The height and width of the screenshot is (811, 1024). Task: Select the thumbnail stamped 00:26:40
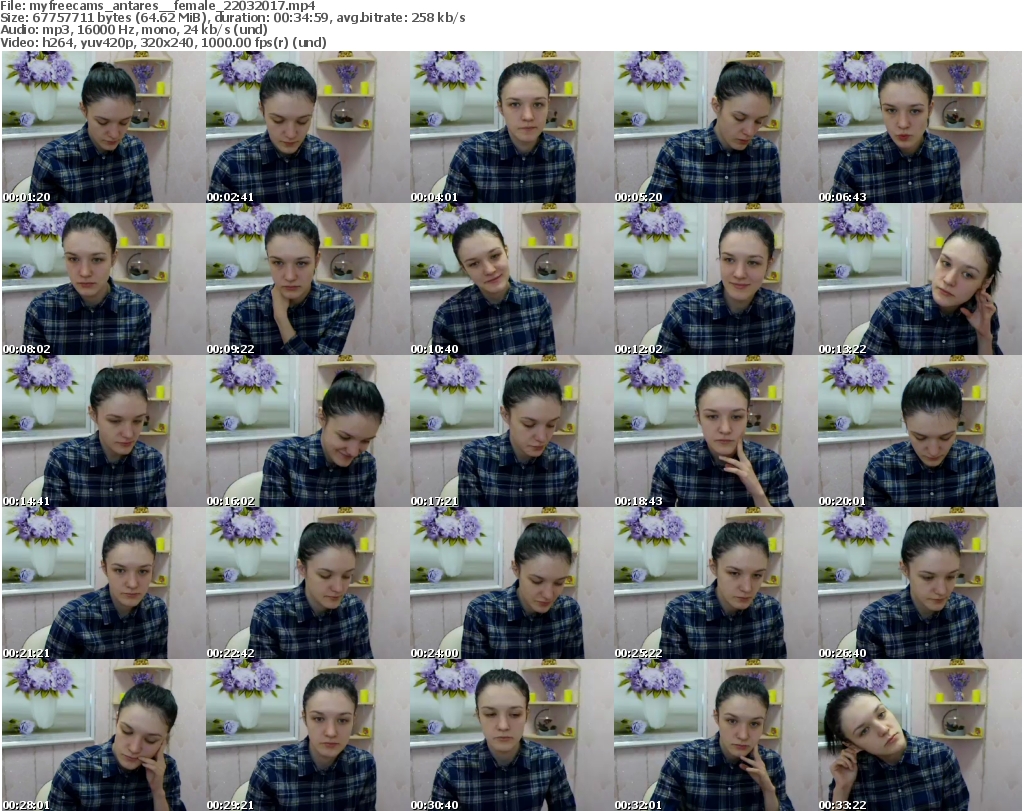click(x=920, y=583)
